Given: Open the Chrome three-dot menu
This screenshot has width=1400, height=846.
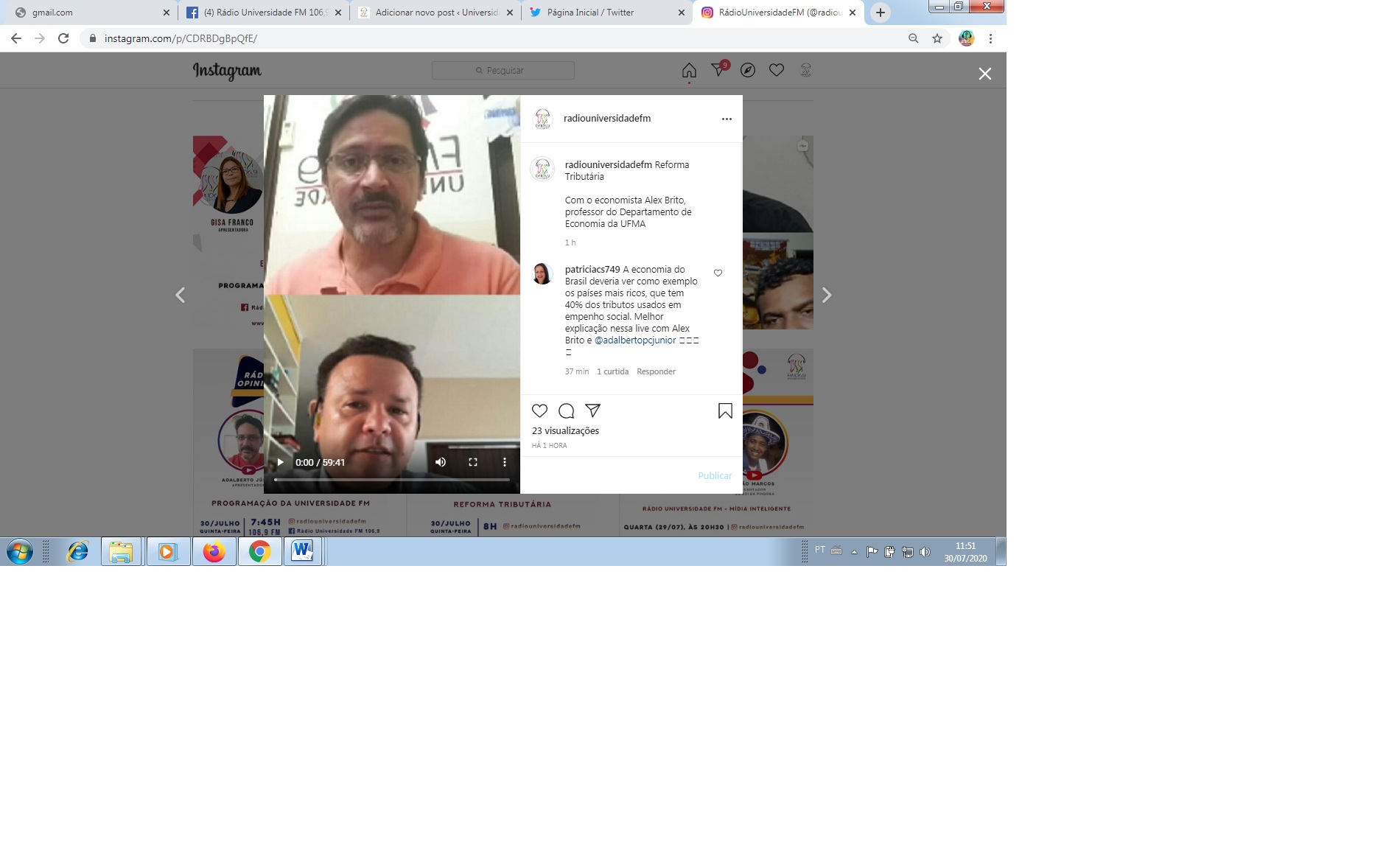Looking at the screenshot, I should click(991, 38).
